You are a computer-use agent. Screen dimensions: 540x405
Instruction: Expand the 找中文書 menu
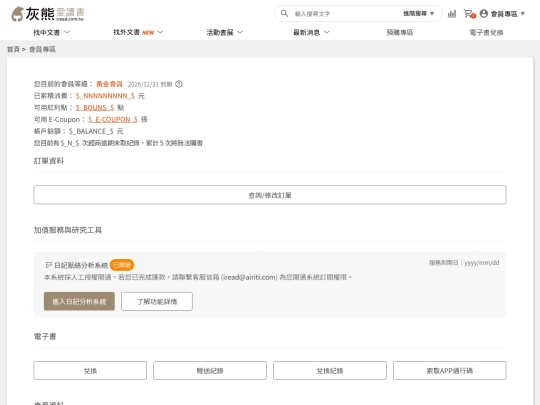tap(52, 32)
